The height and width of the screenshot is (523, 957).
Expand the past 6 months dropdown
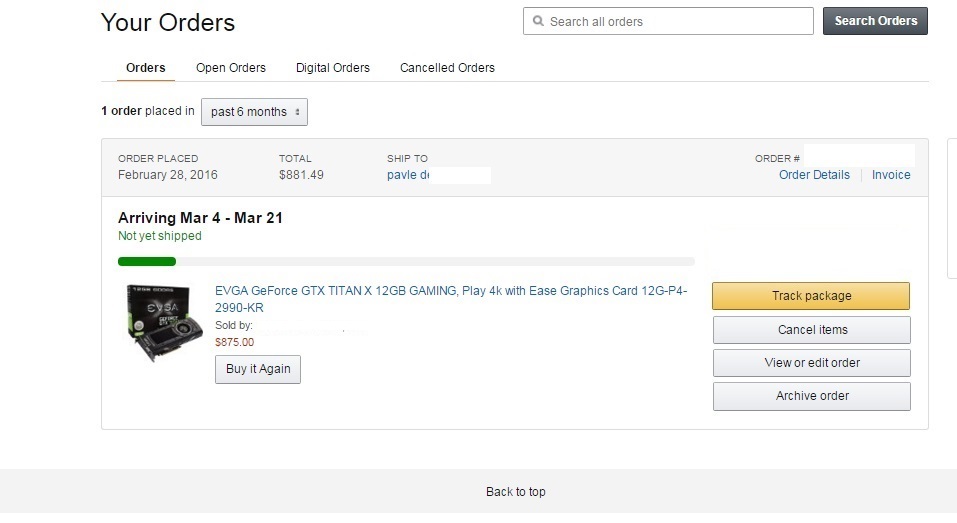[x=254, y=112]
